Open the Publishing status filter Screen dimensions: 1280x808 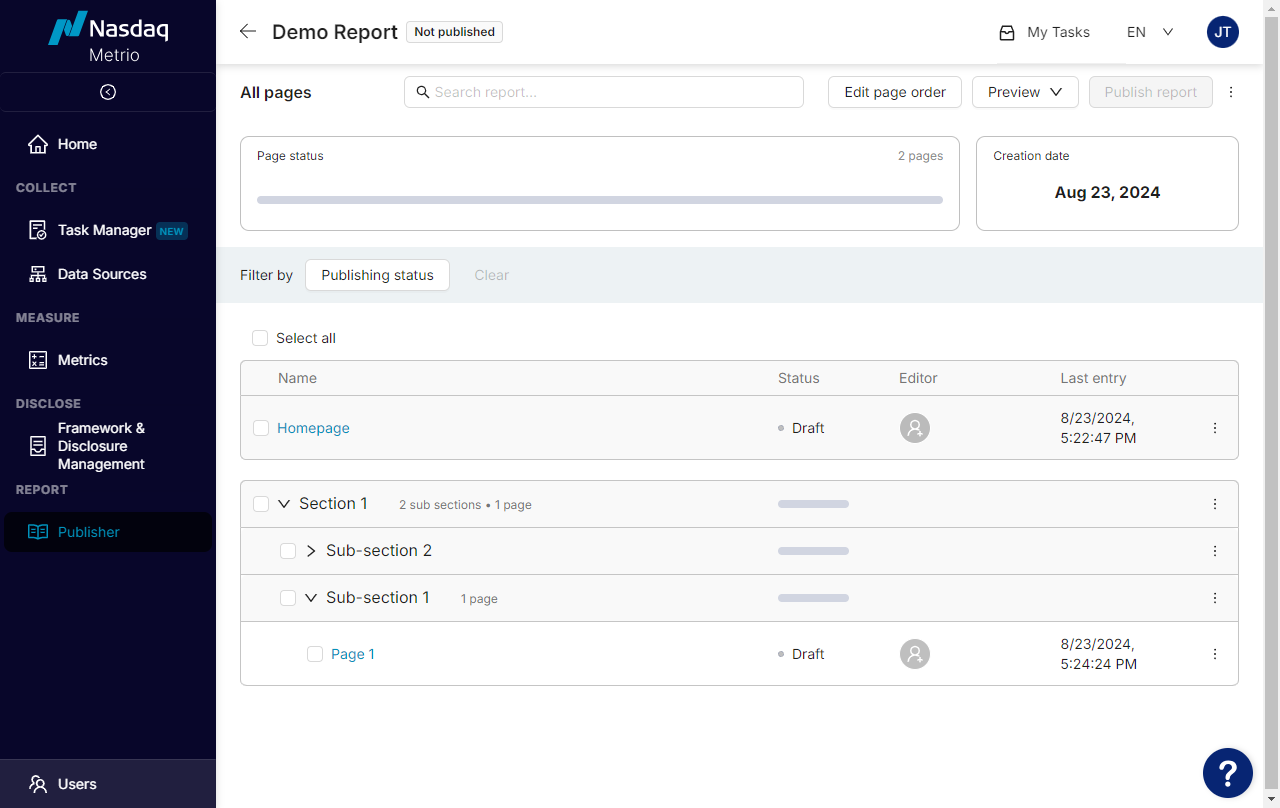tap(377, 275)
